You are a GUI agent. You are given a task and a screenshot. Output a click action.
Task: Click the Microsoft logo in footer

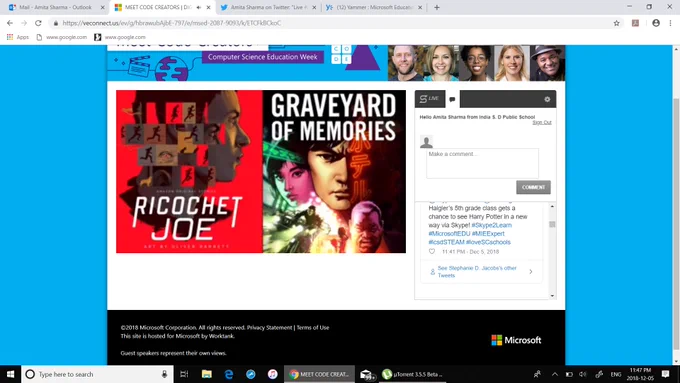516,340
